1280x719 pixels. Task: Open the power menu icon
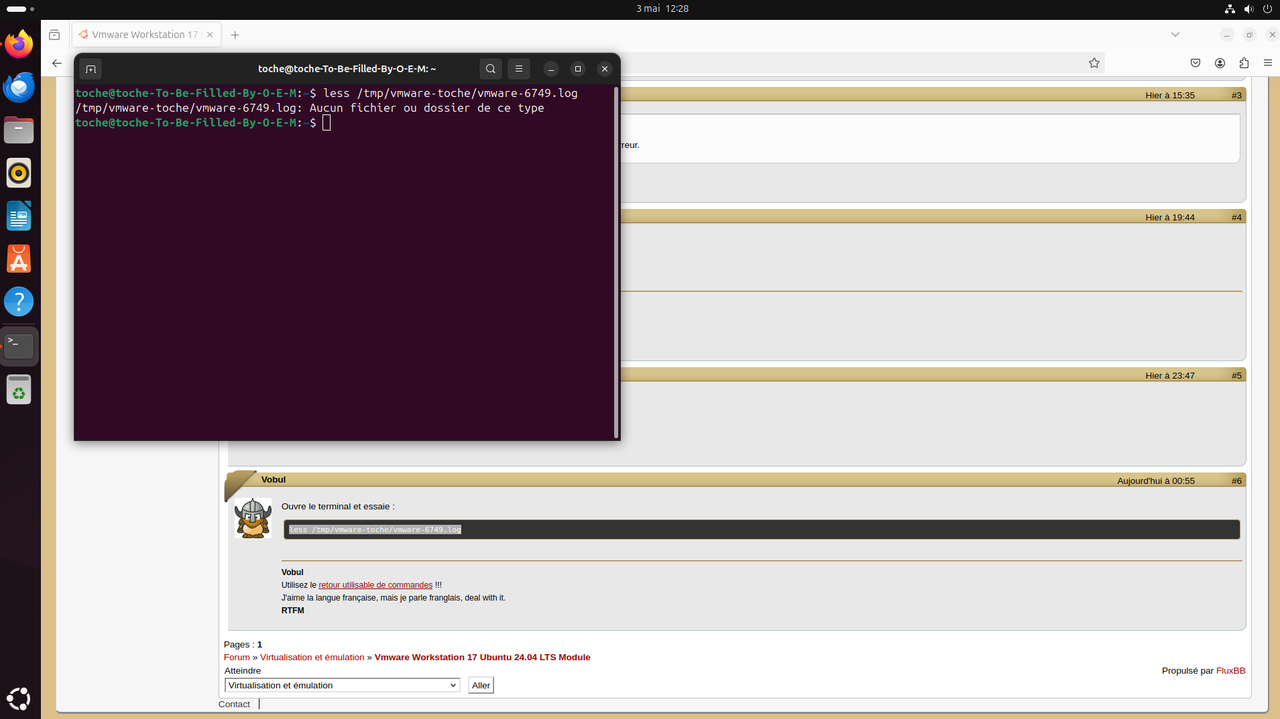(1267, 8)
